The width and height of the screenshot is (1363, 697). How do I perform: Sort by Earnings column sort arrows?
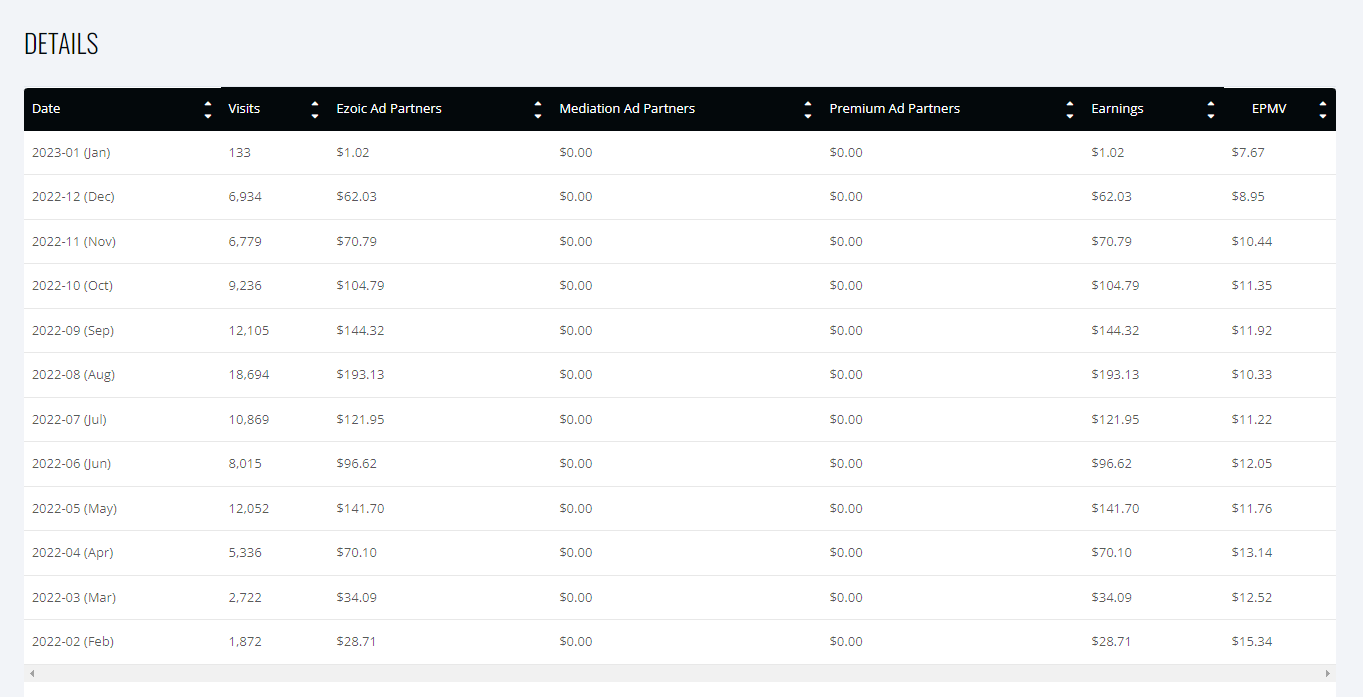[1211, 110]
